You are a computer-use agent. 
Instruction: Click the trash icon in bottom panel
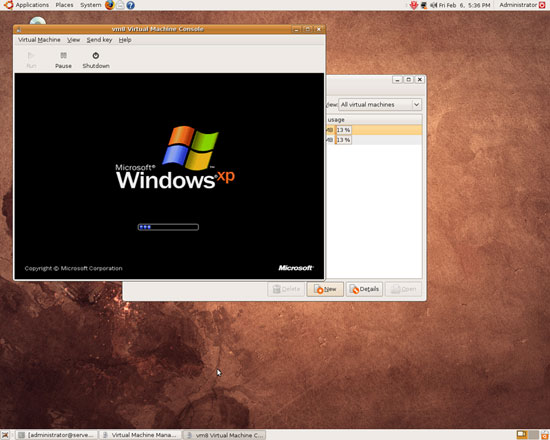tap(545, 435)
